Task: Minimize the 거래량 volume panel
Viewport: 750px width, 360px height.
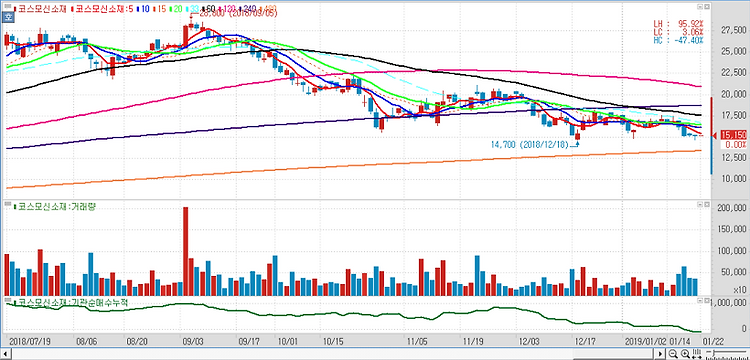Action: (700, 204)
